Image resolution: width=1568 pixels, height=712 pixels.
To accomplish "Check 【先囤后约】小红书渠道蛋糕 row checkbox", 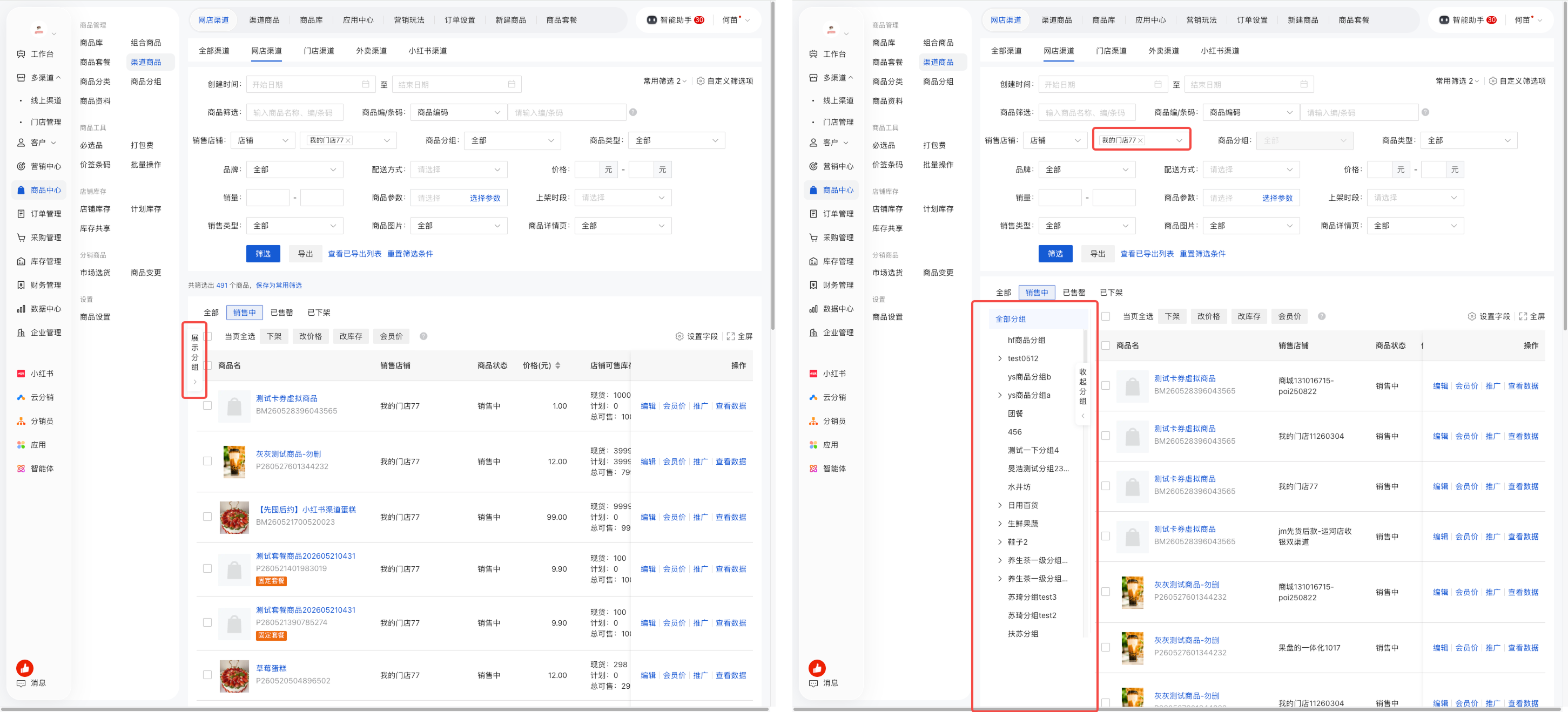I will pos(207,517).
